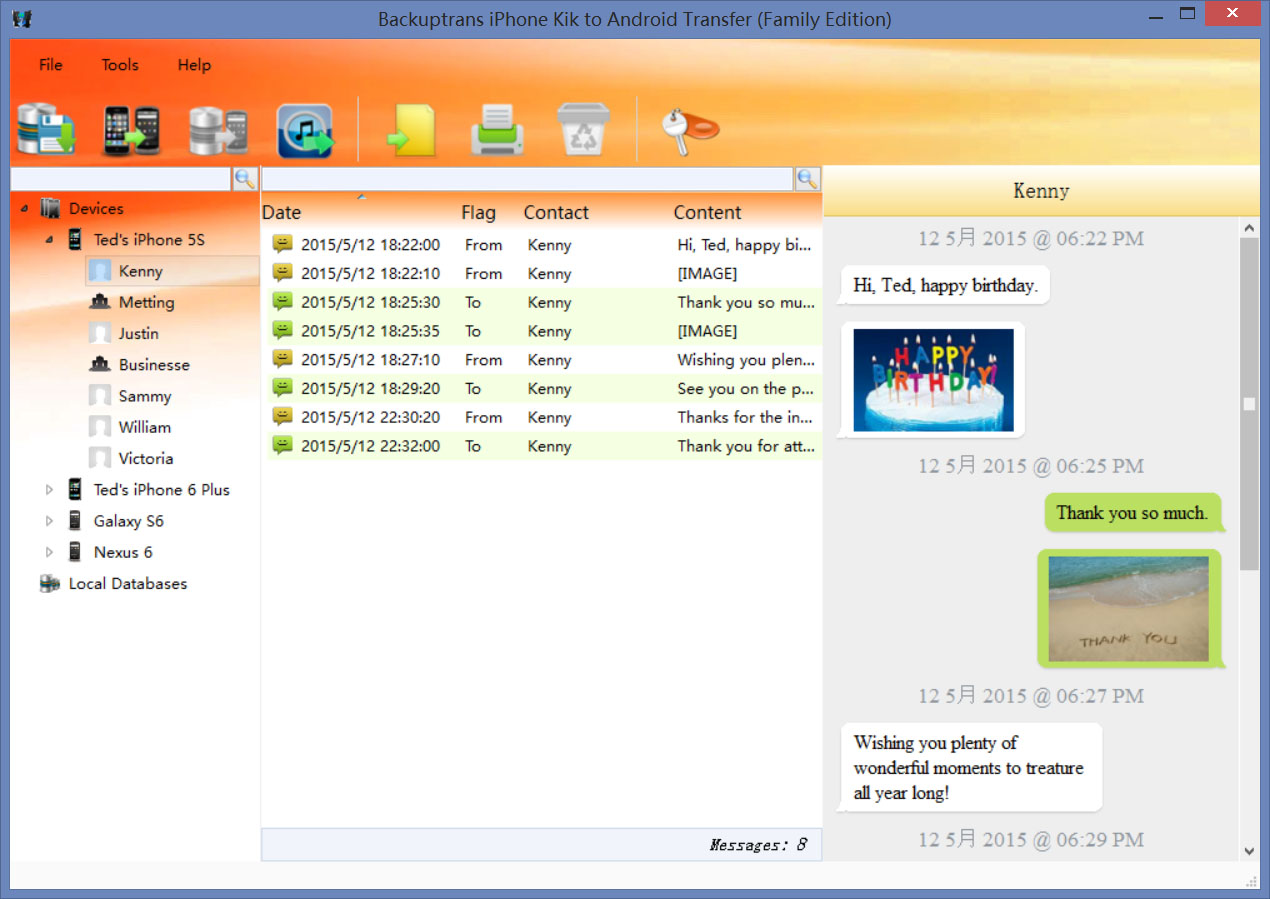Click the iTunes backup import toolbar icon
Image resolution: width=1270 pixels, height=899 pixels.
click(305, 131)
